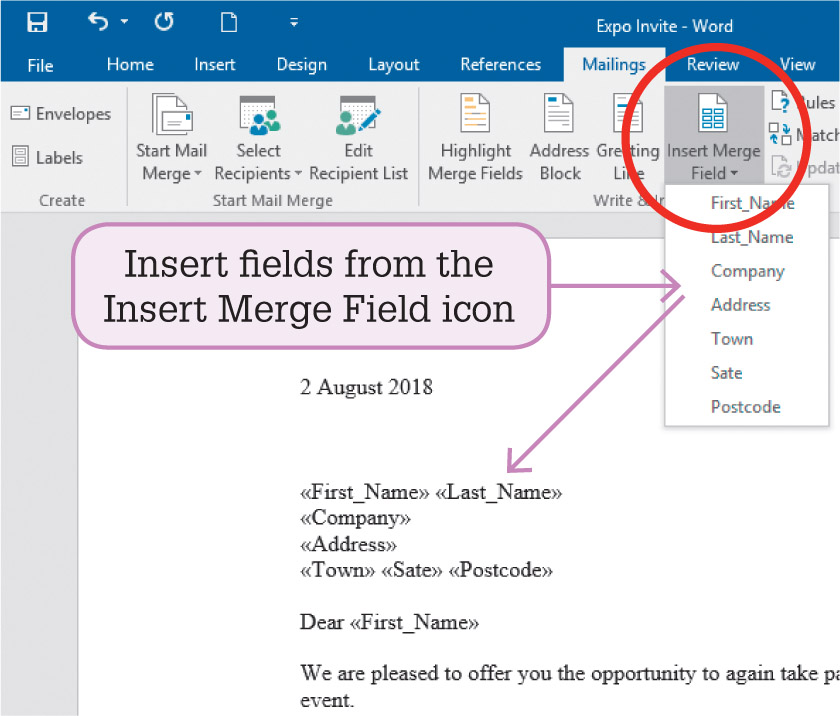Click the Select Recipients icon

tap(259, 115)
